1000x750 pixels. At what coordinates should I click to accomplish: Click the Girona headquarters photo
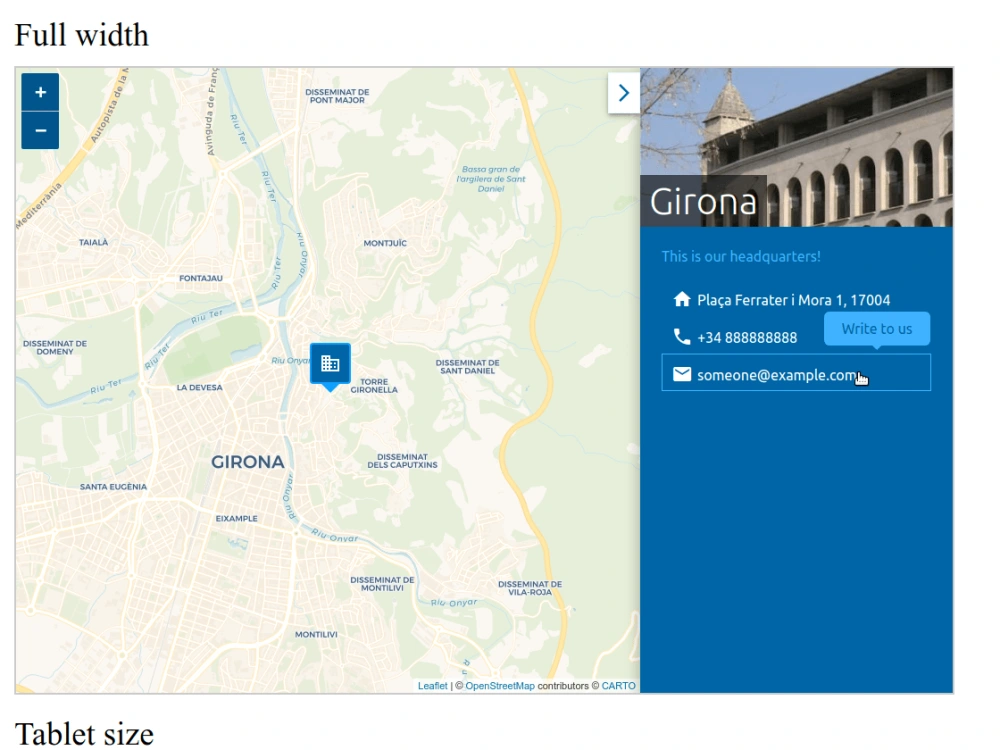pos(797,147)
